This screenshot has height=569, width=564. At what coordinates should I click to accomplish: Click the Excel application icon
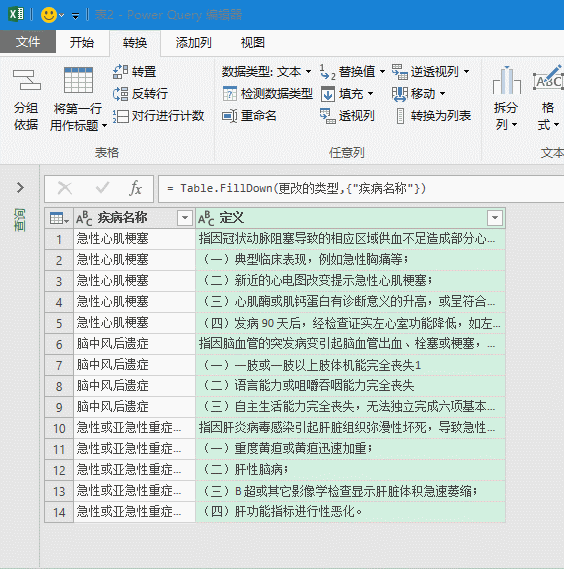(x=16, y=15)
